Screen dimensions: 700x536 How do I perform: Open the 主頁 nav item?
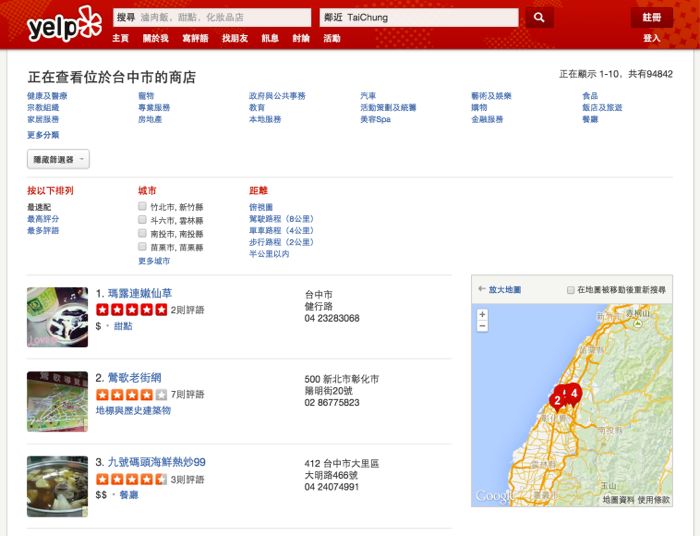pyautogui.click(x=120, y=38)
